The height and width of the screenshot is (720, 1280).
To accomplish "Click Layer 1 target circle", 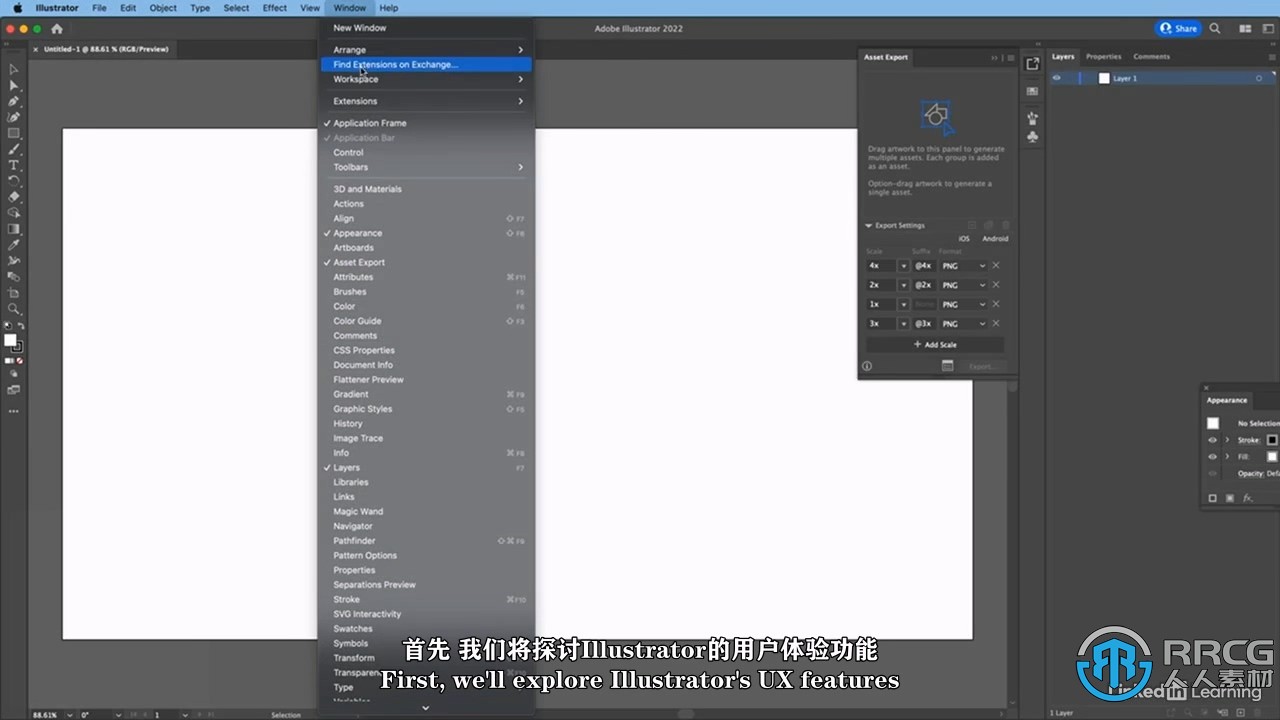I will [1259, 78].
